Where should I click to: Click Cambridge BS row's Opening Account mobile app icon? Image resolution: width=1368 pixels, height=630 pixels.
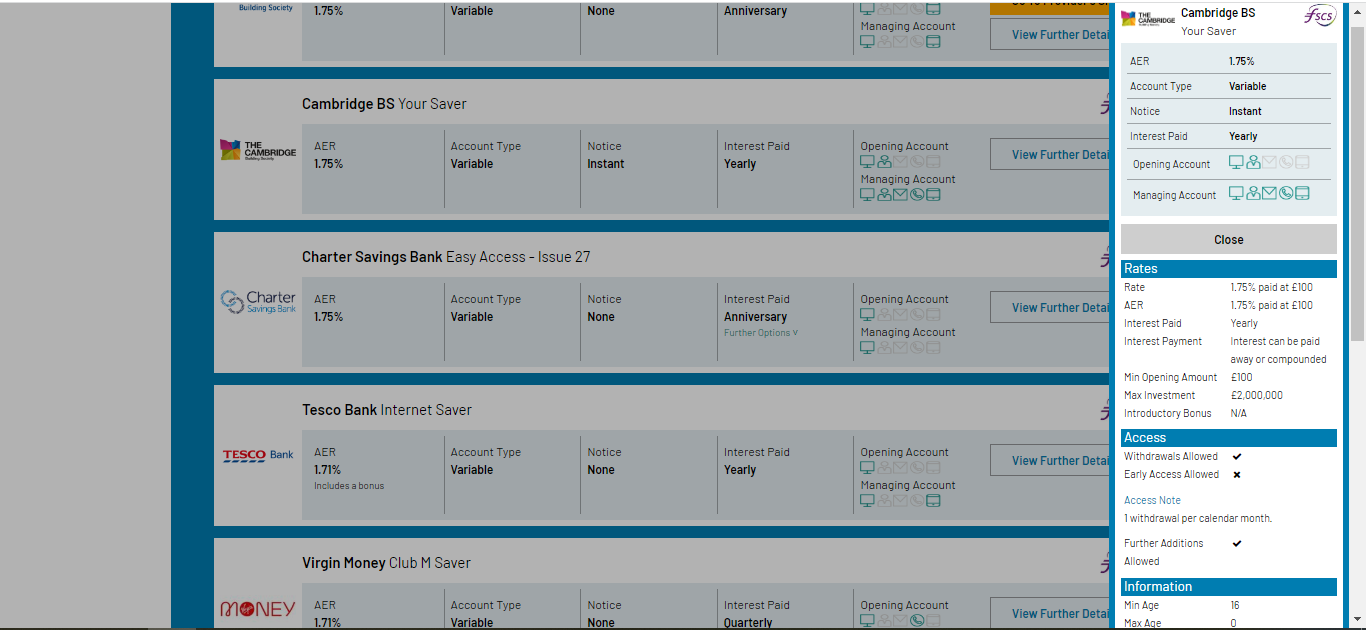(933, 161)
